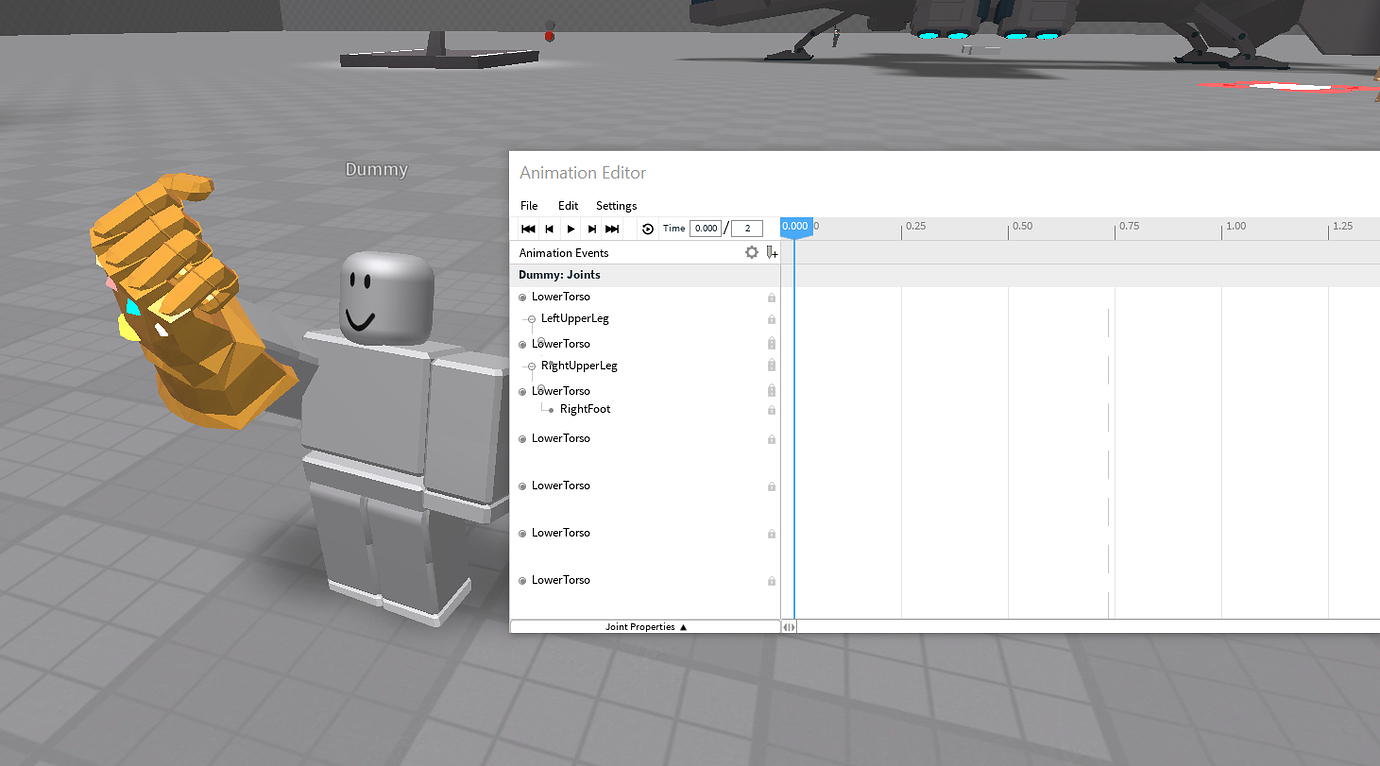This screenshot has height=766, width=1380.
Task: Toggle animation looping
Action: tap(648, 229)
